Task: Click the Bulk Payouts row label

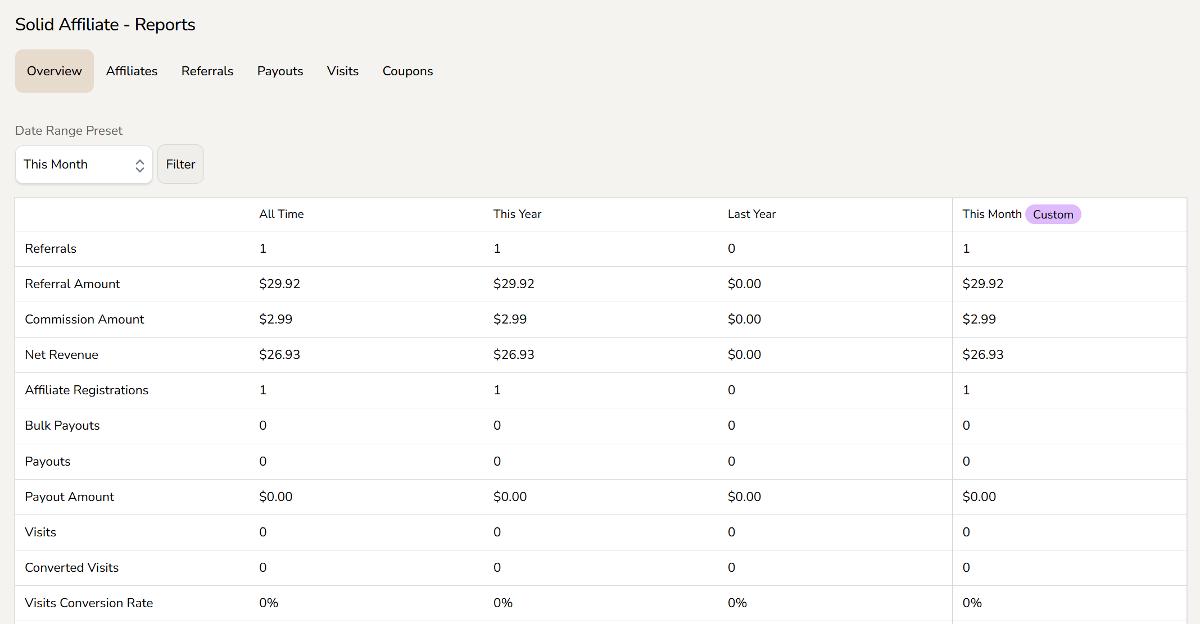Action: tap(62, 426)
